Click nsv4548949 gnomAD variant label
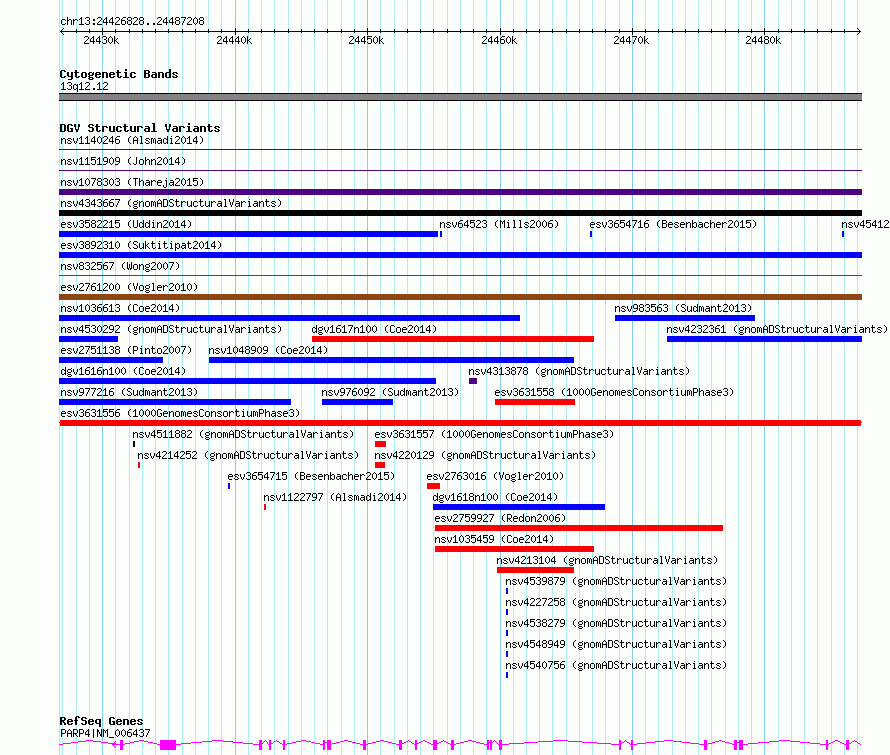The height and width of the screenshot is (755, 890). (x=616, y=644)
